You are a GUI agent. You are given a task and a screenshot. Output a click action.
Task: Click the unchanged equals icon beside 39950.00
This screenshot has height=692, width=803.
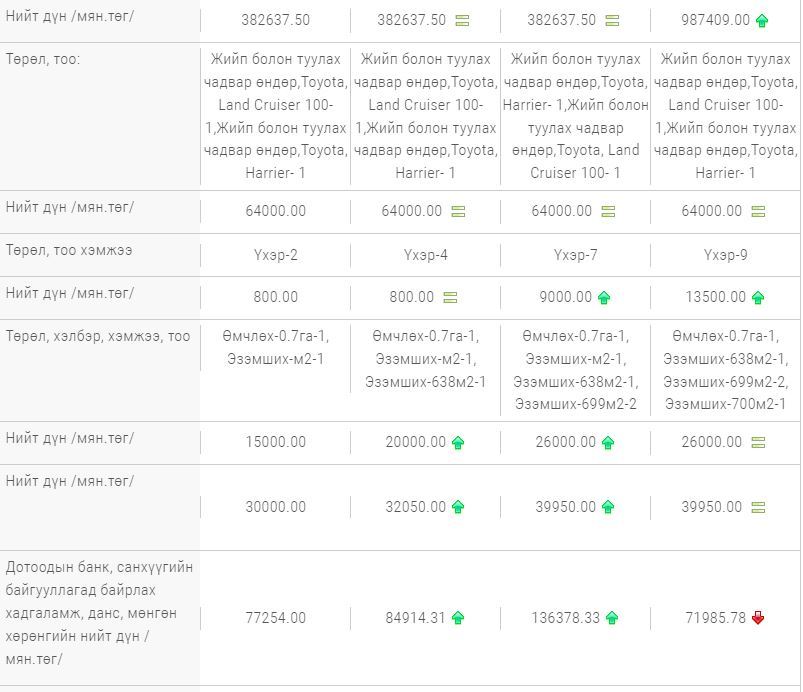point(758,507)
